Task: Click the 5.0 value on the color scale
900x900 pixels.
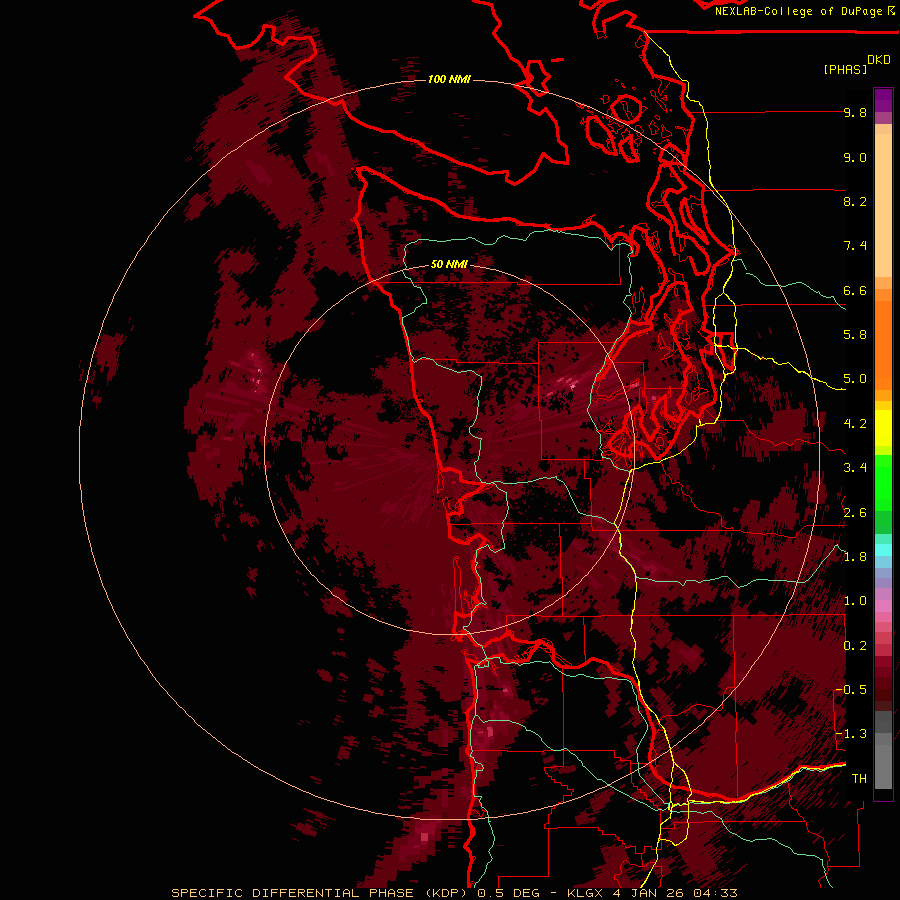Action: (855, 379)
